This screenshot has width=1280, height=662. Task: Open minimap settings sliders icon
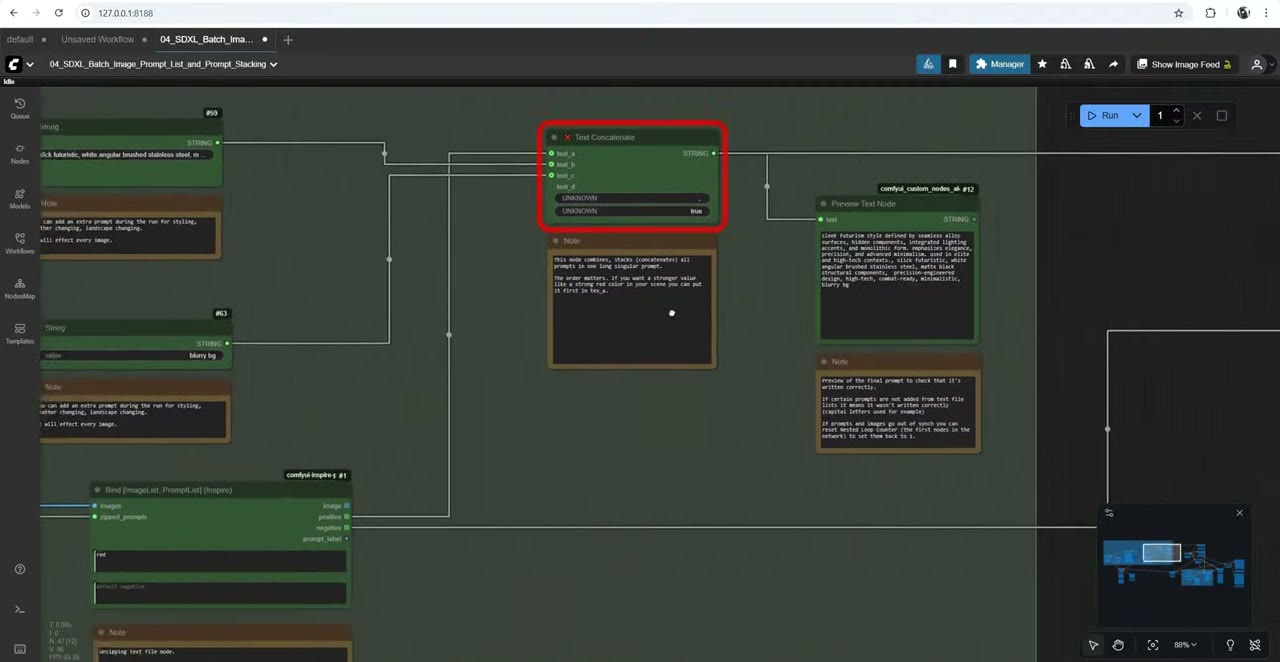[x=1109, y=513]
